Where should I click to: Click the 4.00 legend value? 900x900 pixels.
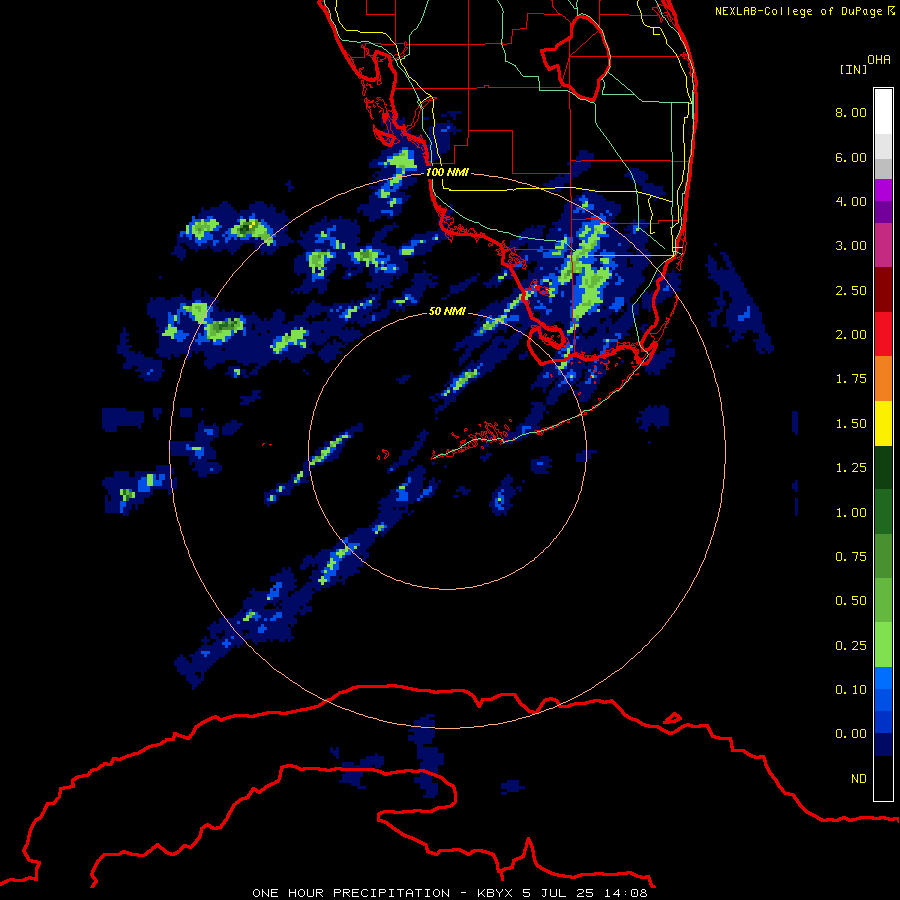click(x=851, y=201)
